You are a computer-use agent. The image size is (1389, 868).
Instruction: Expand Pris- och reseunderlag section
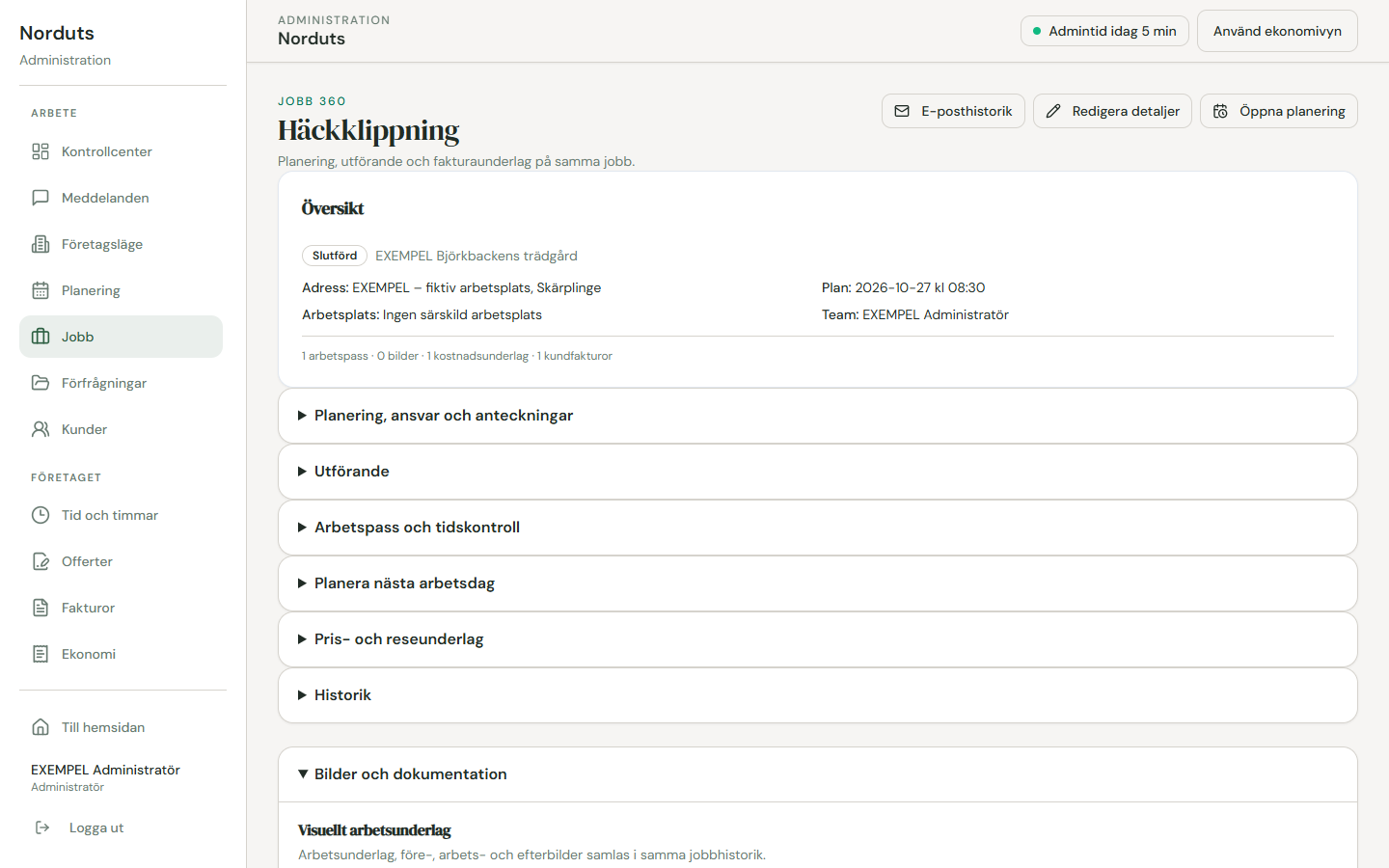coord(818,639)
